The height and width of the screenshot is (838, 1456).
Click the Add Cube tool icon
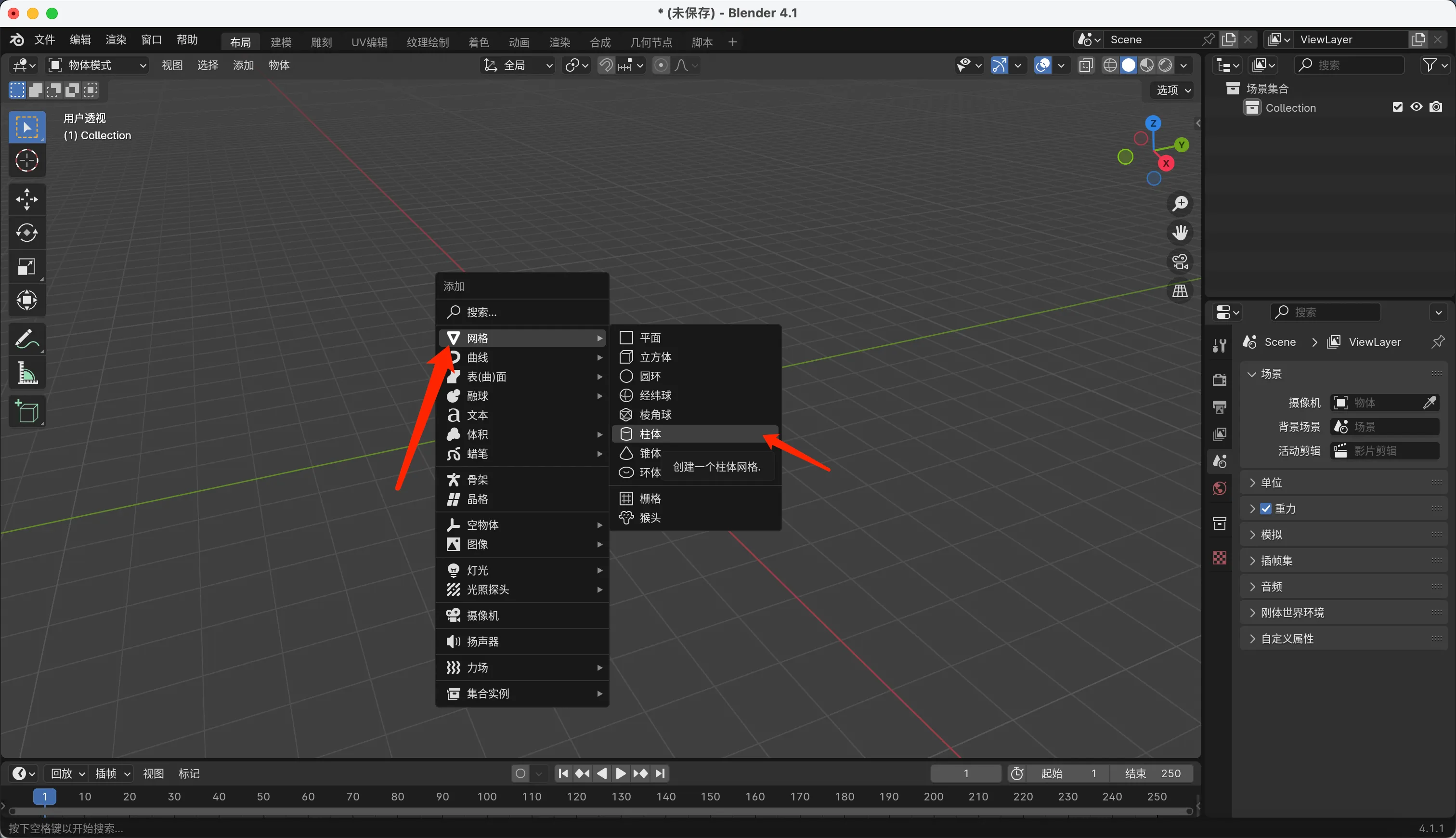26,411
